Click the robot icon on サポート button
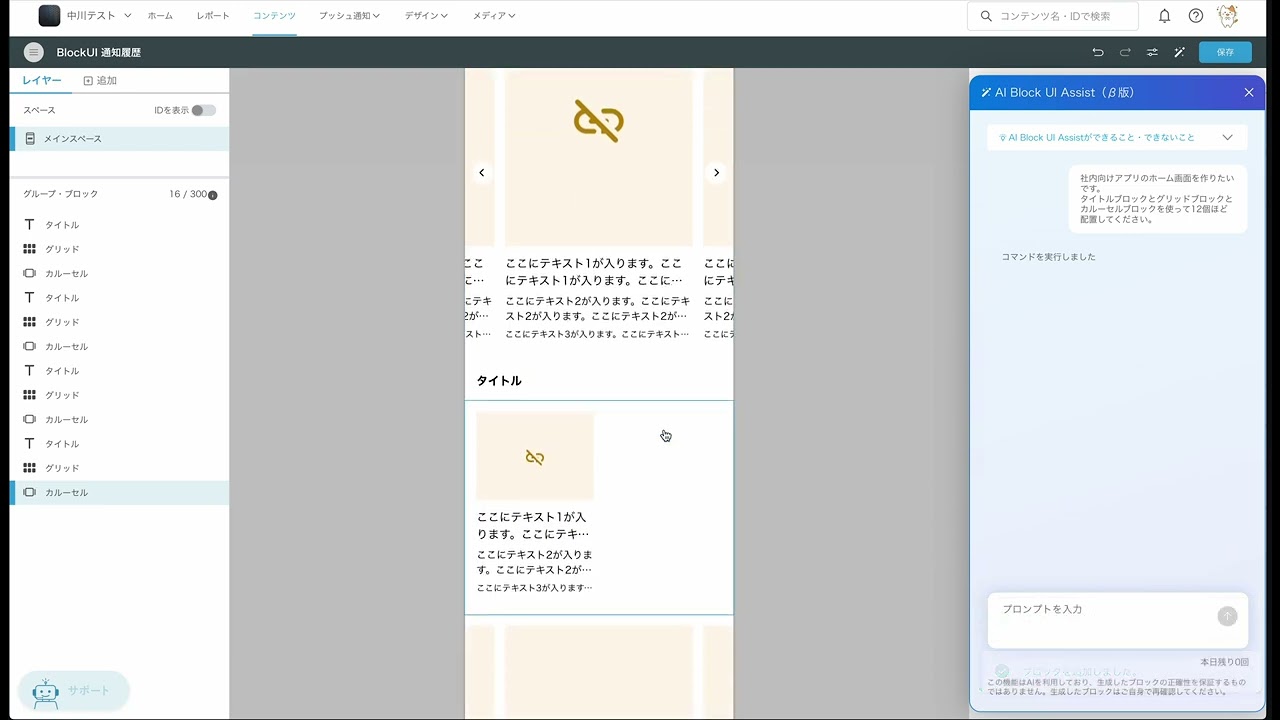The width and height of the screenshot is (1280, 720). point(45,692)
